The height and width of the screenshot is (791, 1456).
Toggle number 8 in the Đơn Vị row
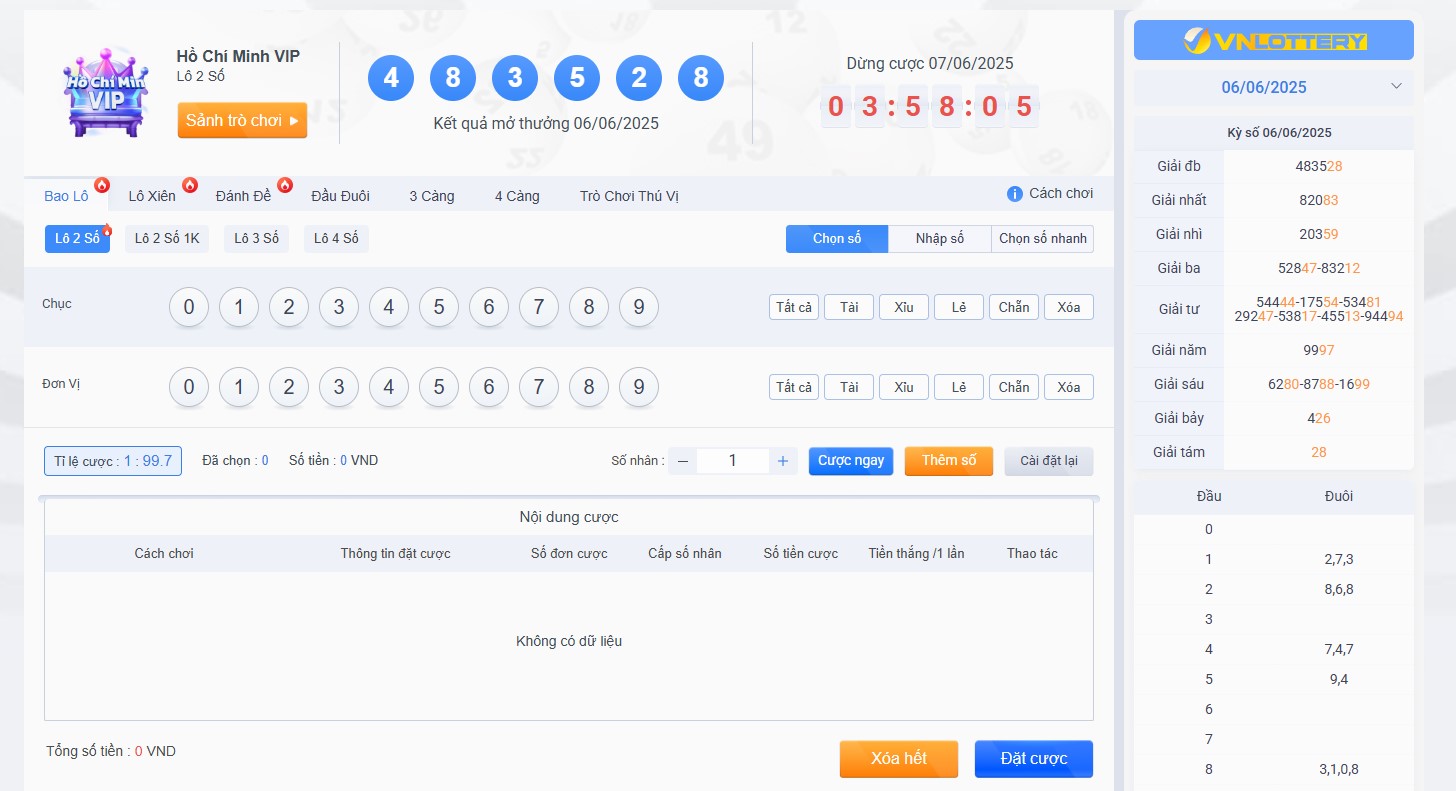pos(589,387)
